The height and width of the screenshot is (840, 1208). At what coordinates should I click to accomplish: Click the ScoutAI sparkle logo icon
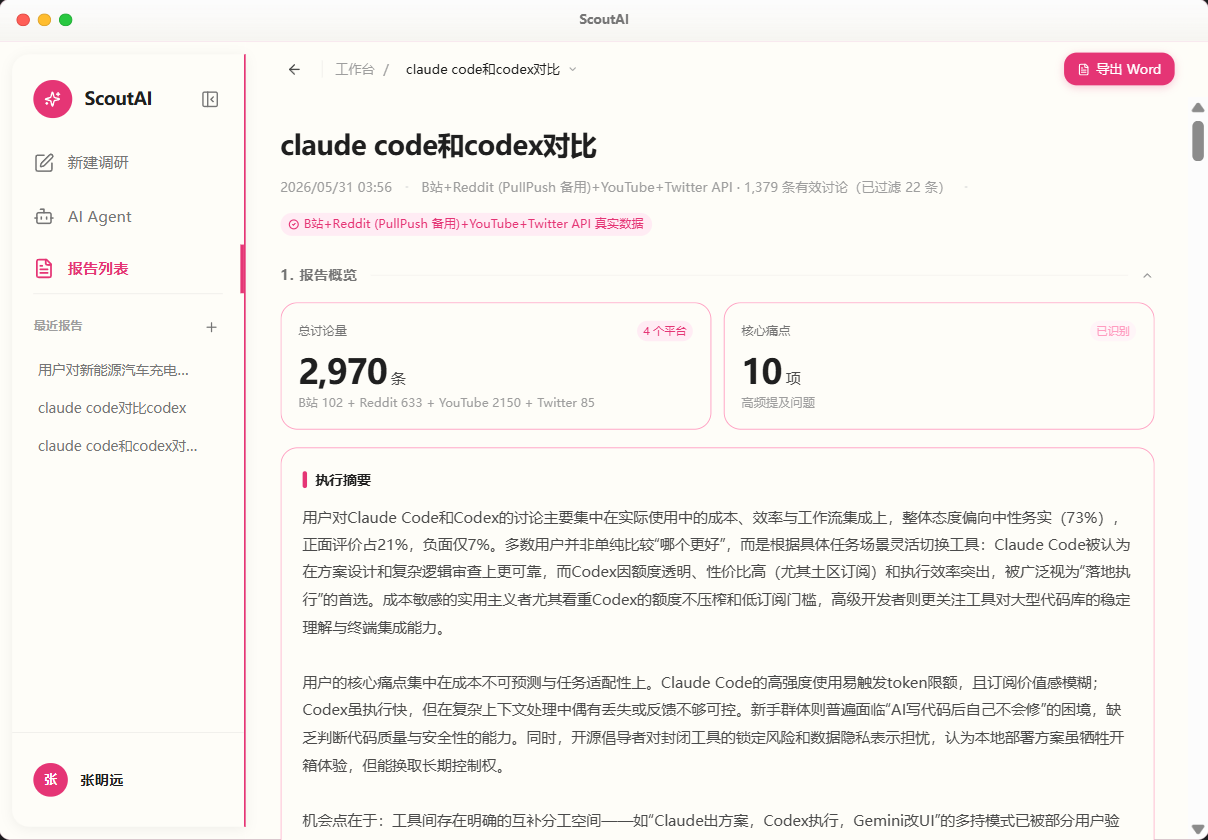tap(52, 99)
